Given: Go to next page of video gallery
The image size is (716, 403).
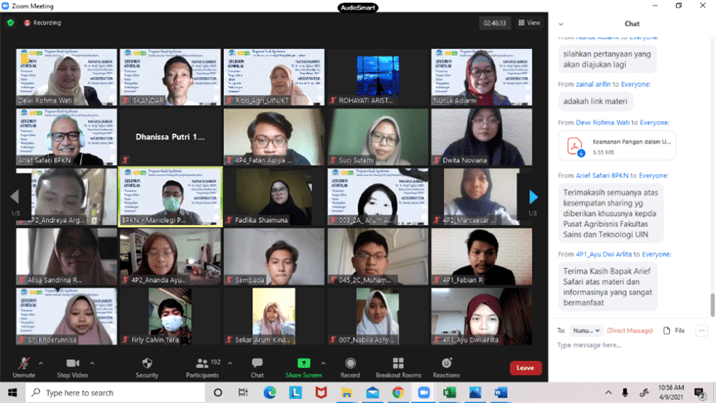Looking at the screenshot, I should tap(534, 197).
